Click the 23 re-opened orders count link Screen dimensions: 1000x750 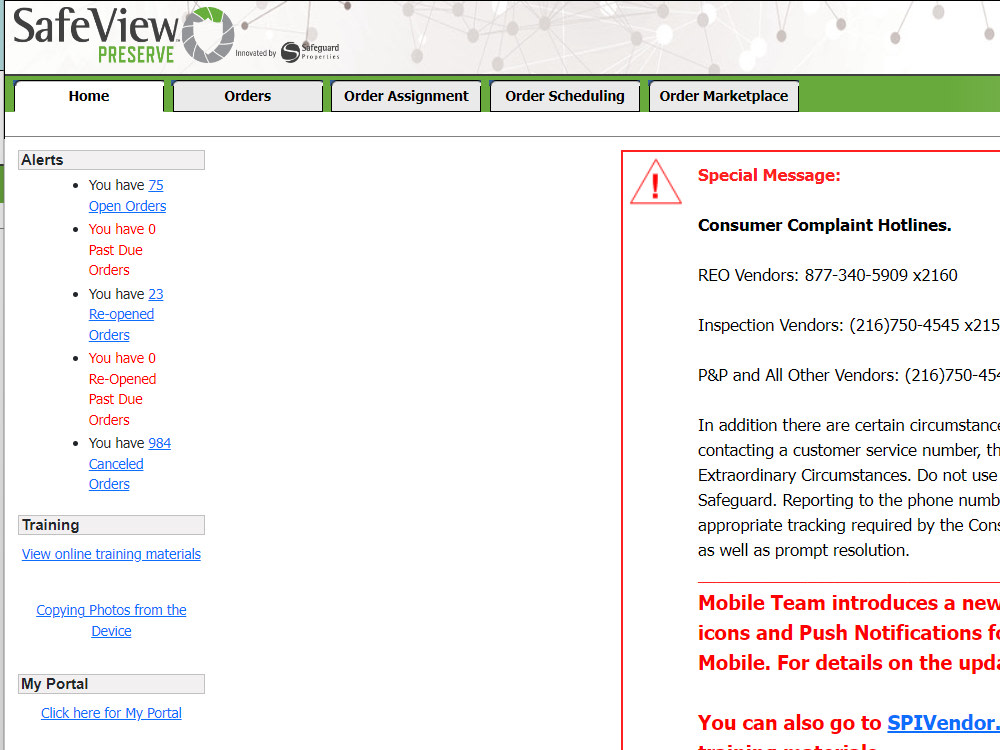pos(156,294)
